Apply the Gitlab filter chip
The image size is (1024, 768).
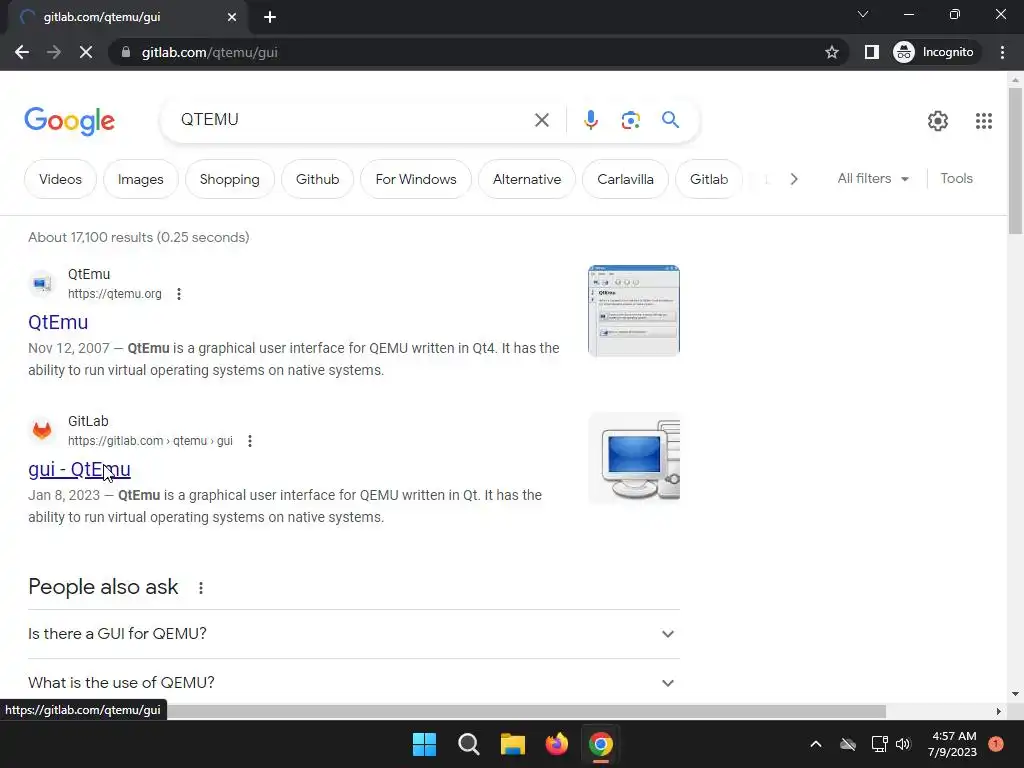pyautogui.click(x=709, y=179)
